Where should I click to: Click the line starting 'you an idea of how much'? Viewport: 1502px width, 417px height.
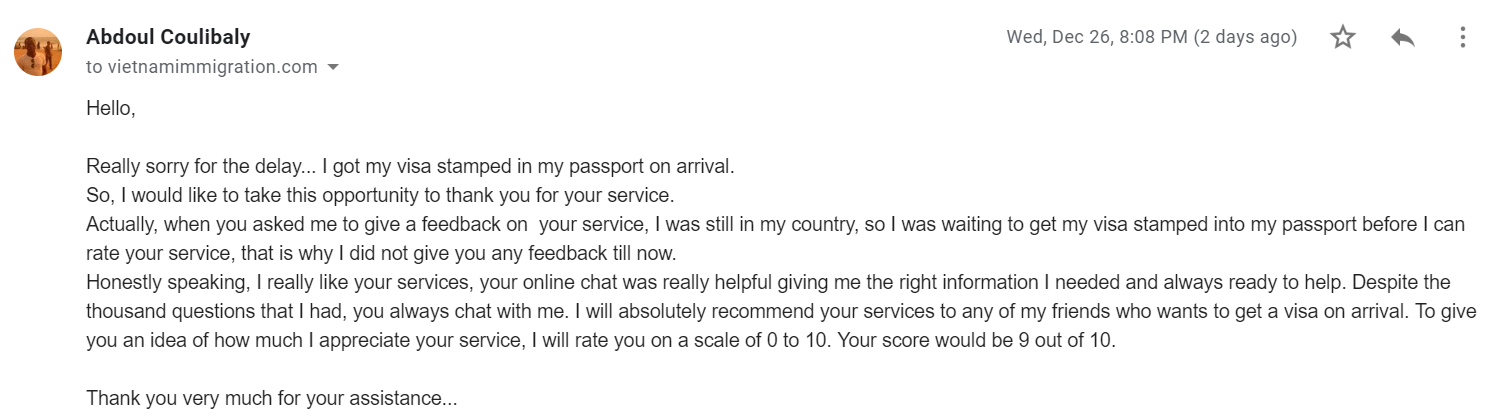[x=600, y=340]
